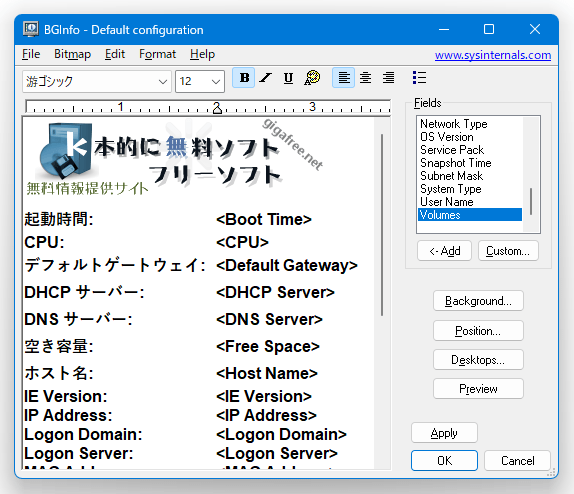Click the 空き容量: label text
The height and width of the screenshot is (494, 574).
(x=59, y=346)
